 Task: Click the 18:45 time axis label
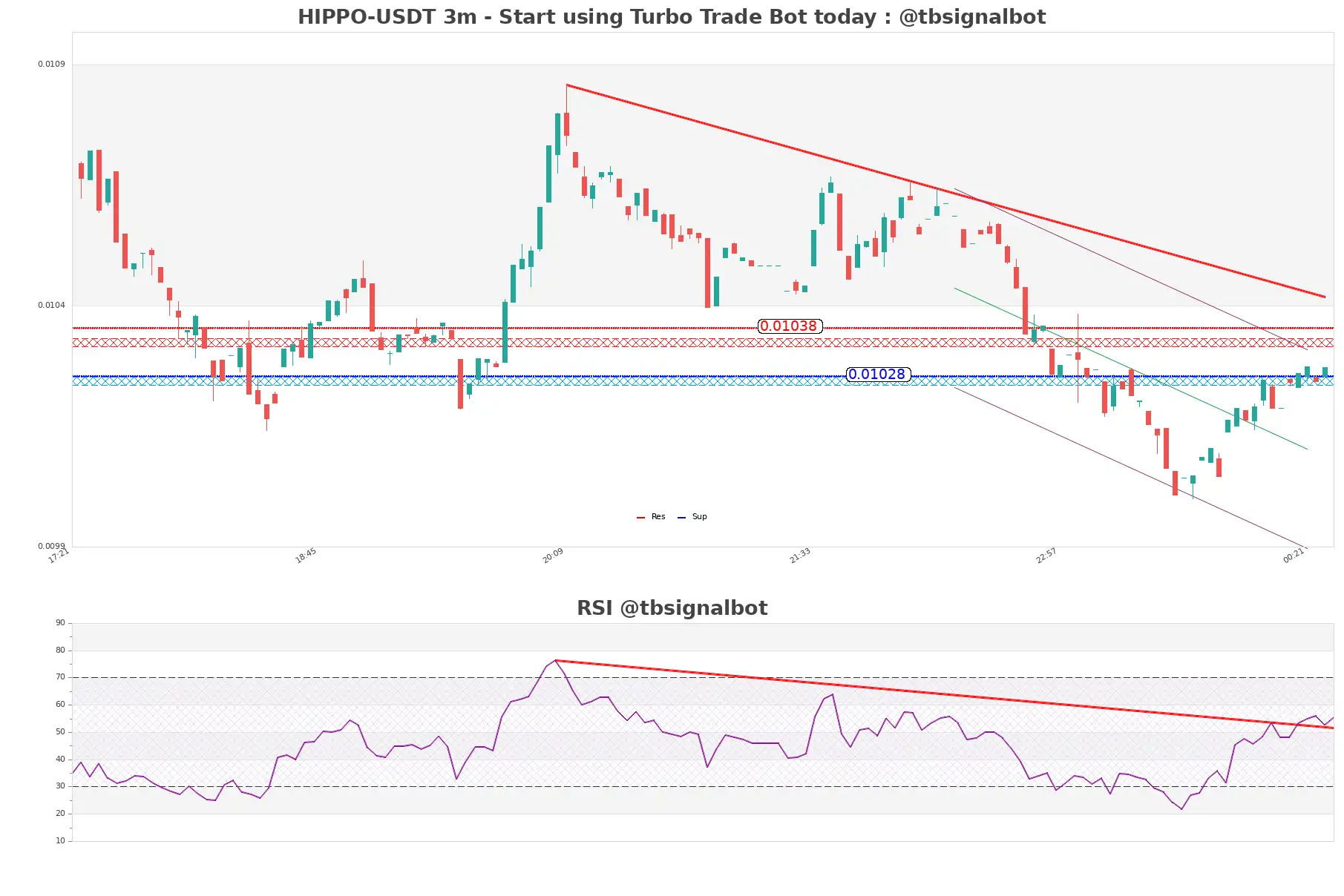pos(306,556)
